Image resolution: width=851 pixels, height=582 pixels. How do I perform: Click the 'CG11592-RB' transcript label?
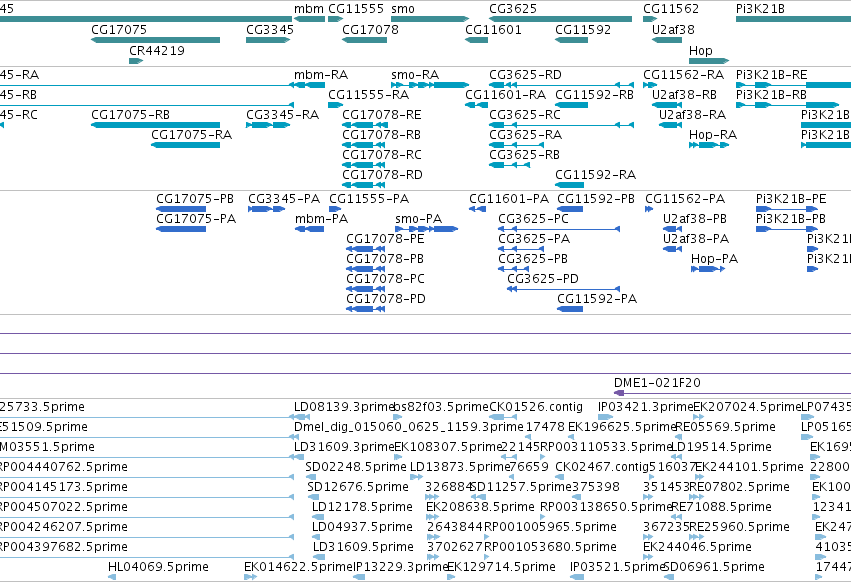[594, 95]
